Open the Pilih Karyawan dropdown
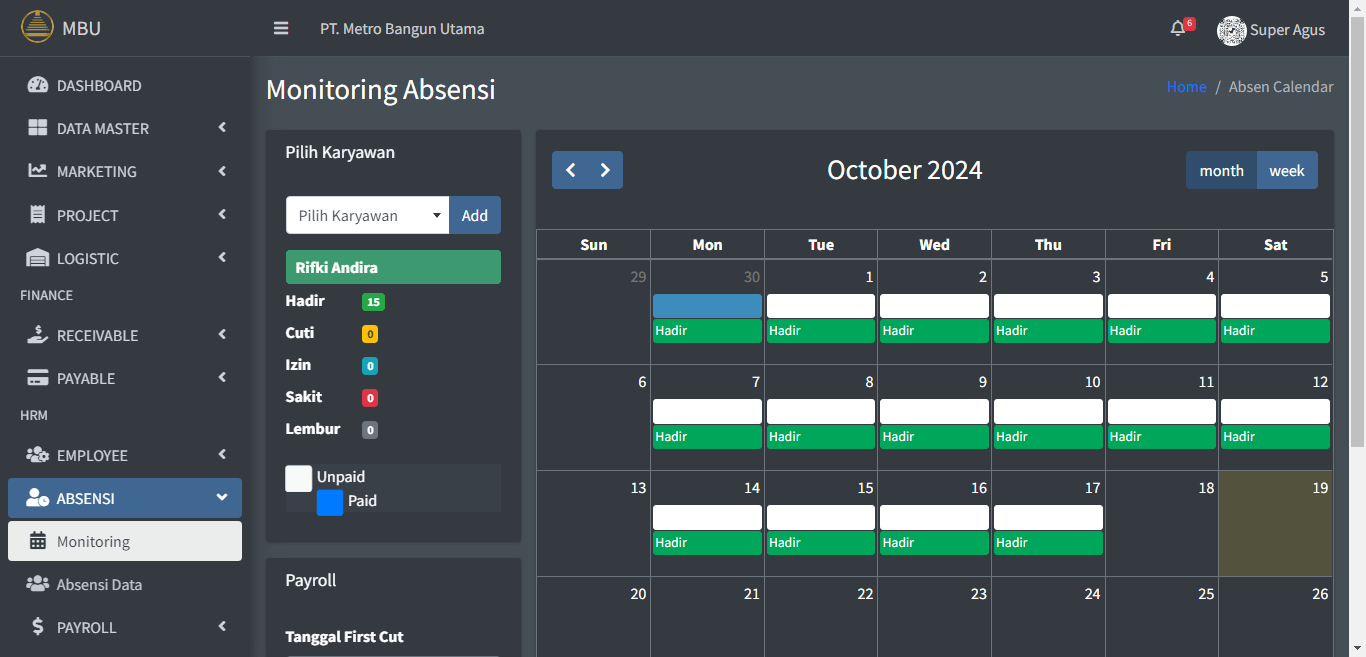This screenshot has height=657, width=1366. coord(367,216)
